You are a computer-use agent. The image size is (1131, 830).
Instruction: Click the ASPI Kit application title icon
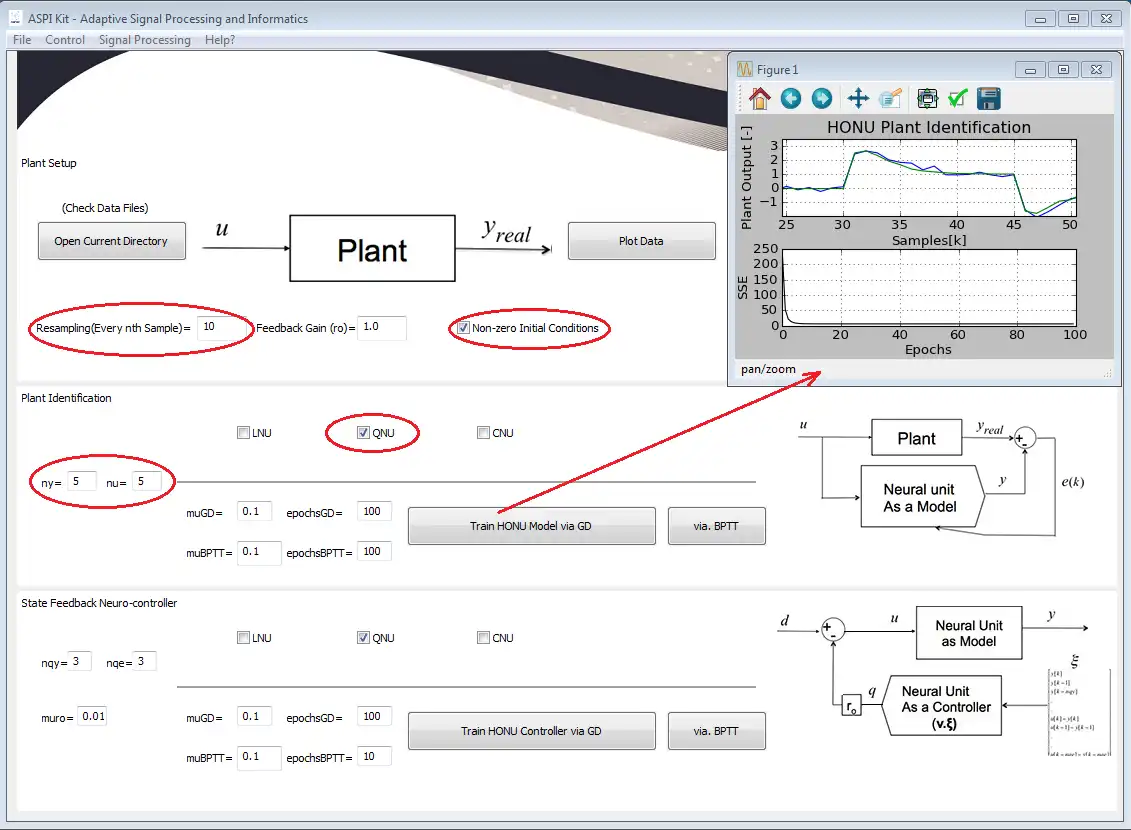(x=15, y=18)
